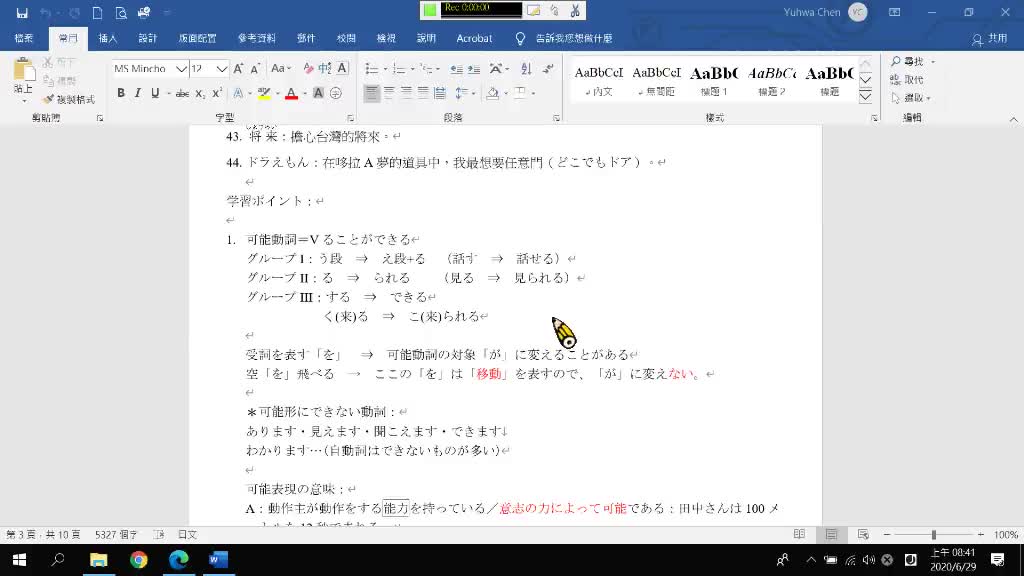Viewport: 1024px width, 576px height.
Task: Apply highlight color with highlighter button
Action: (x=264, y=93)
